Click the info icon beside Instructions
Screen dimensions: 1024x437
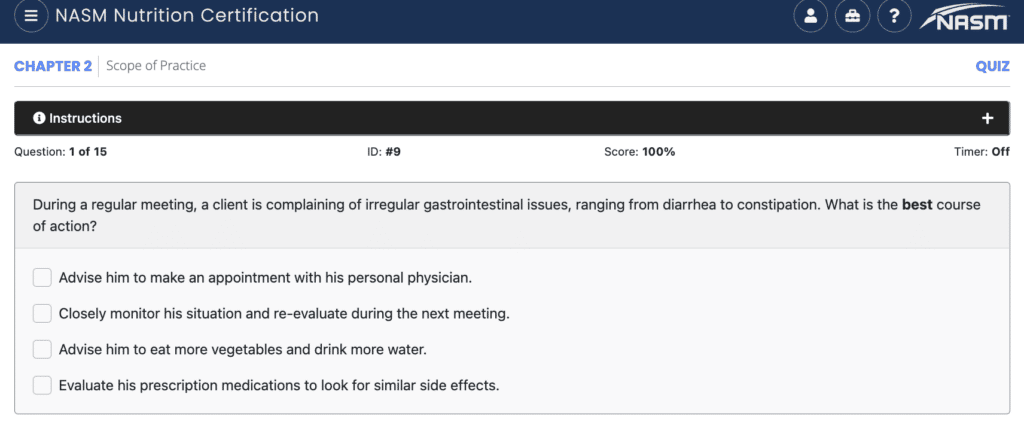tap(39, 118)
